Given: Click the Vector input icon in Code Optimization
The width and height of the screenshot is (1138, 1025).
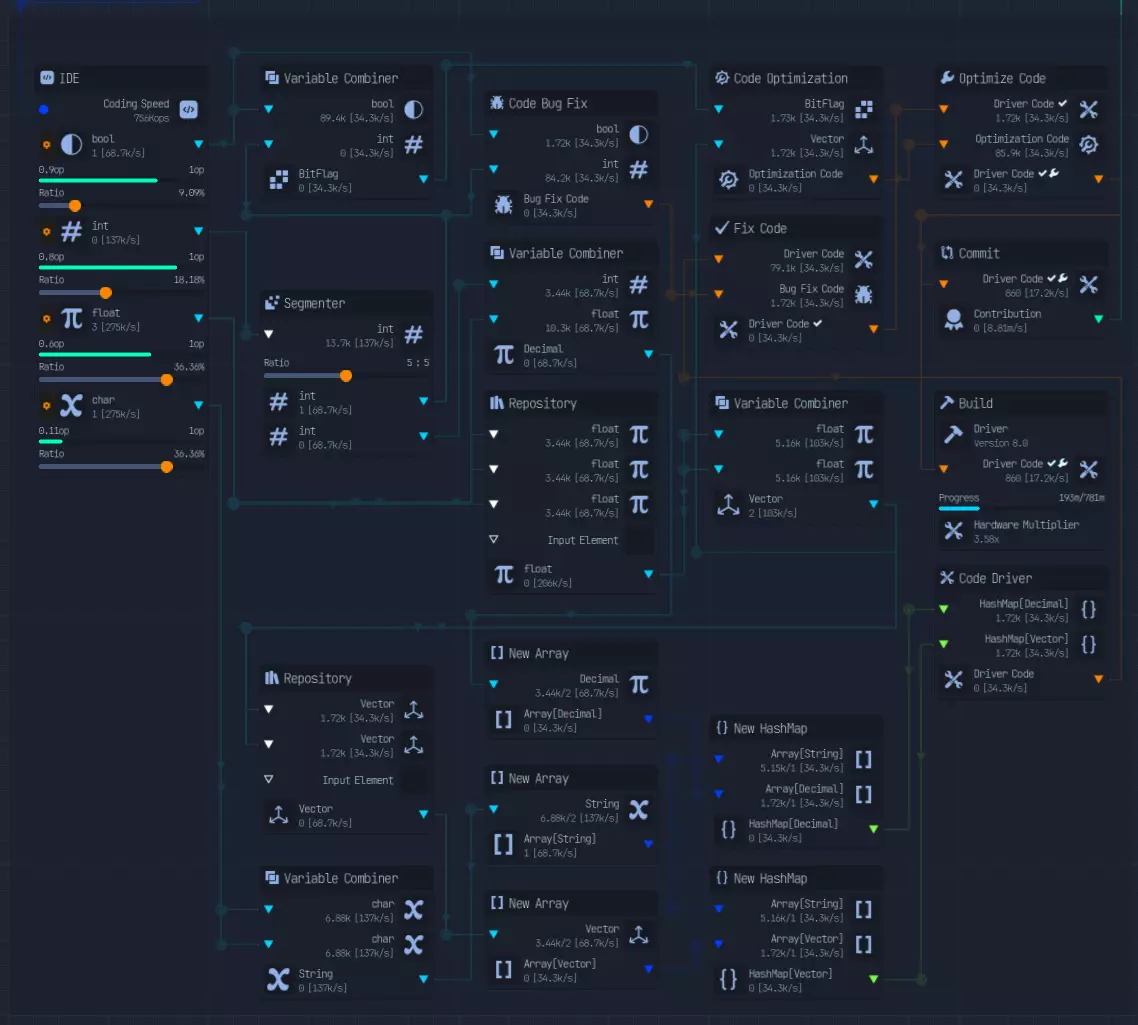Looking at the screenshot, I should click(x=864, y=145).
